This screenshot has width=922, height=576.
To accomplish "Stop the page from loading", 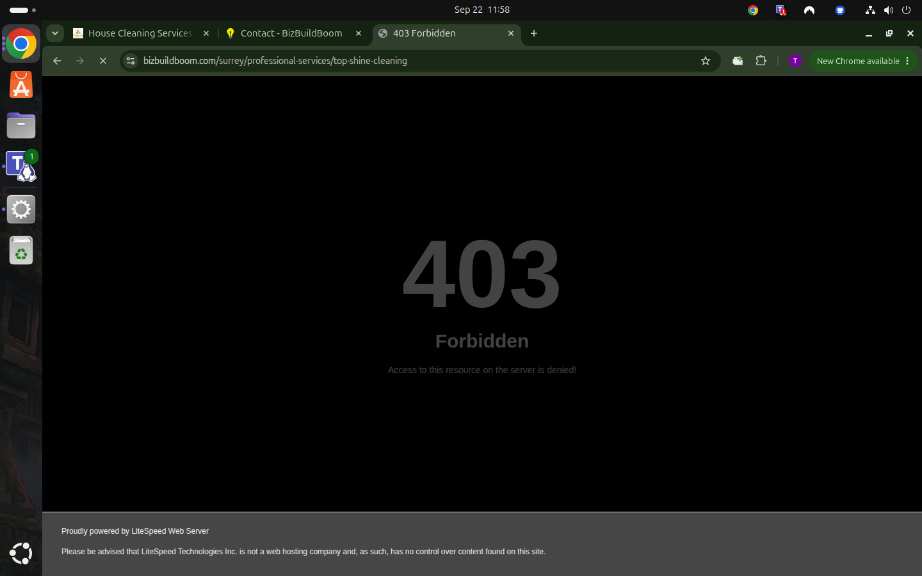I will click(103, 61).
